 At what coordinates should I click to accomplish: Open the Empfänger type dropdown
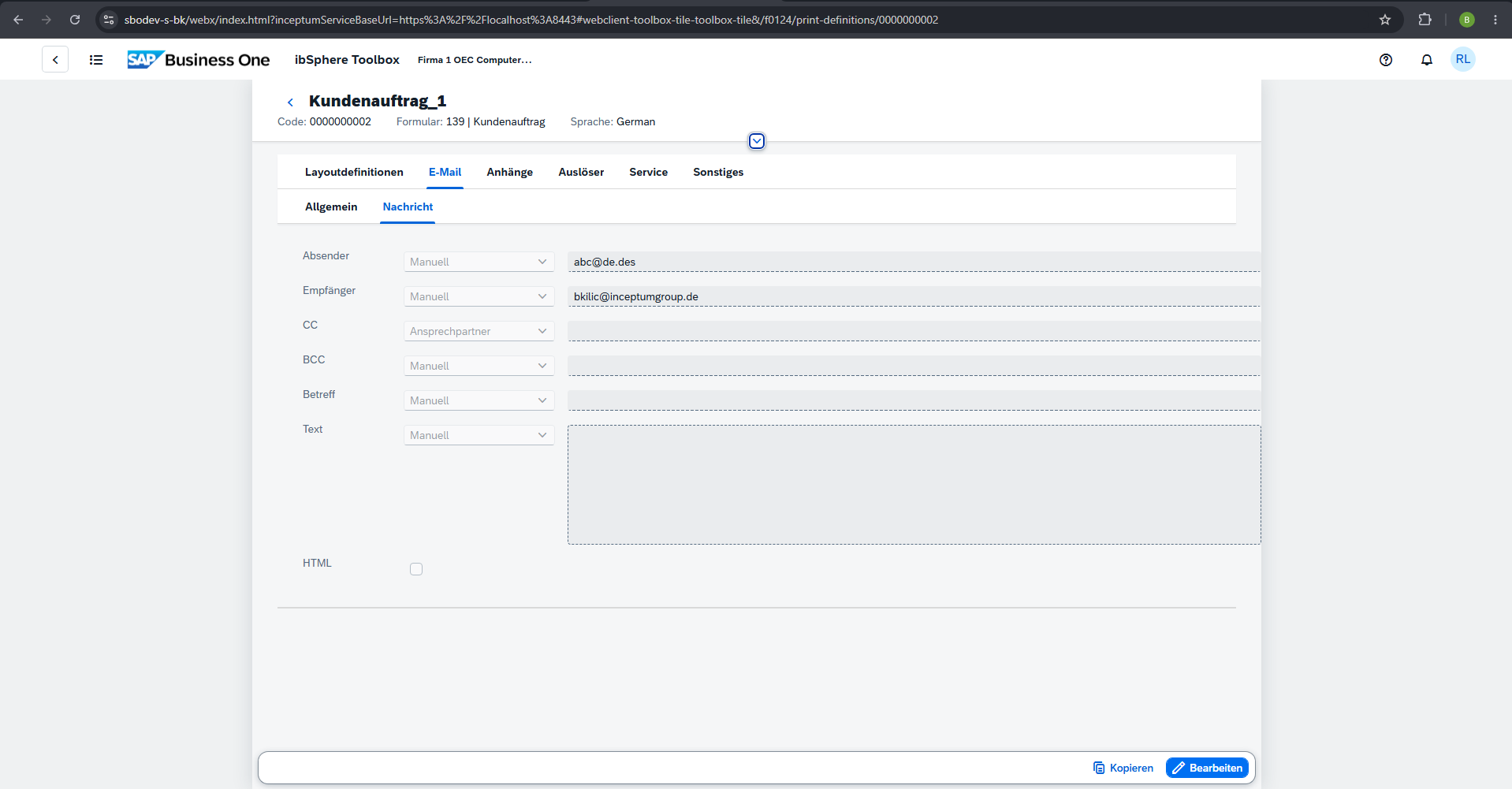point(479,296)
